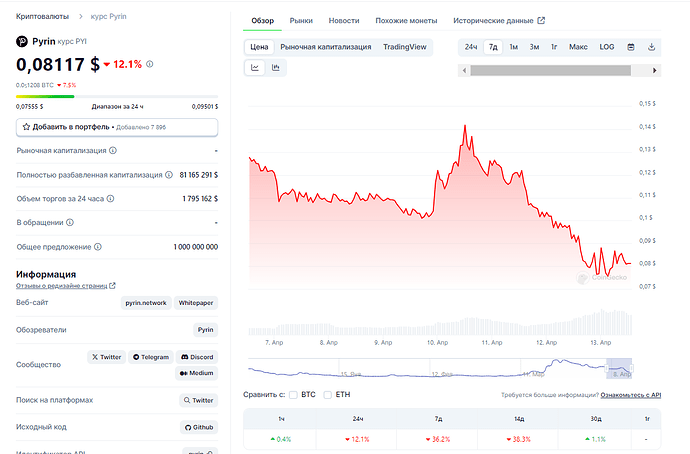Click 81 165 291 $ valuation value
The width and height of the screenshot is (690, 454).
(x=198, y=175)
